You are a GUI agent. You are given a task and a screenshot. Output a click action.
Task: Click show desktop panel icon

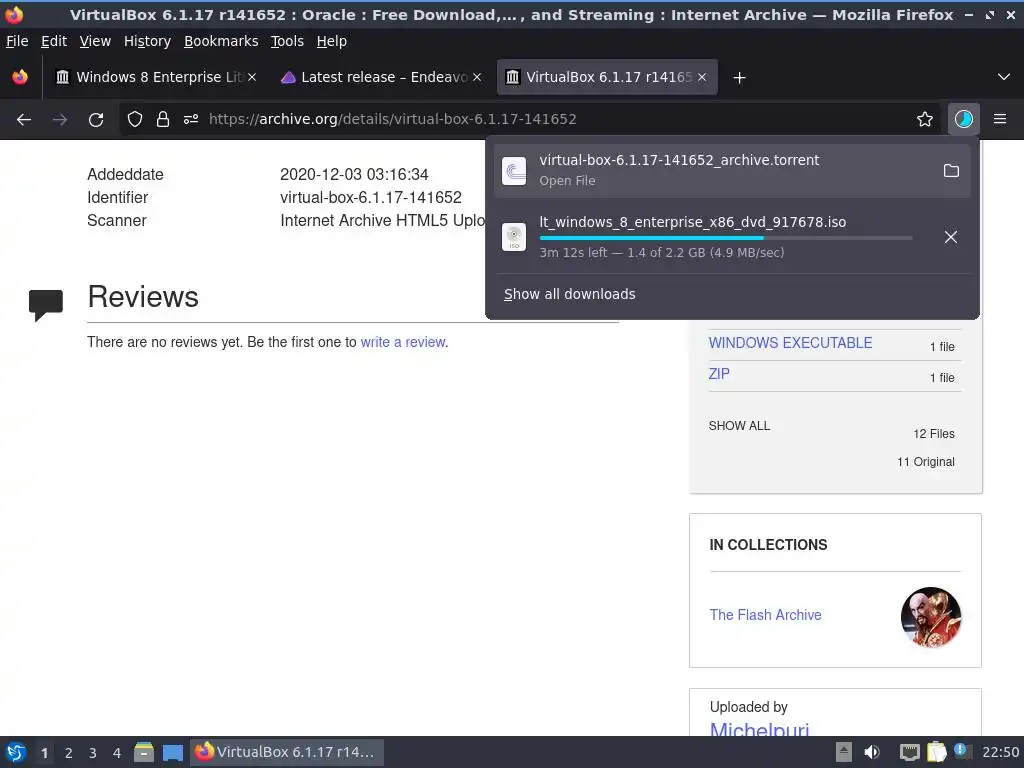[x=172, y=752]
